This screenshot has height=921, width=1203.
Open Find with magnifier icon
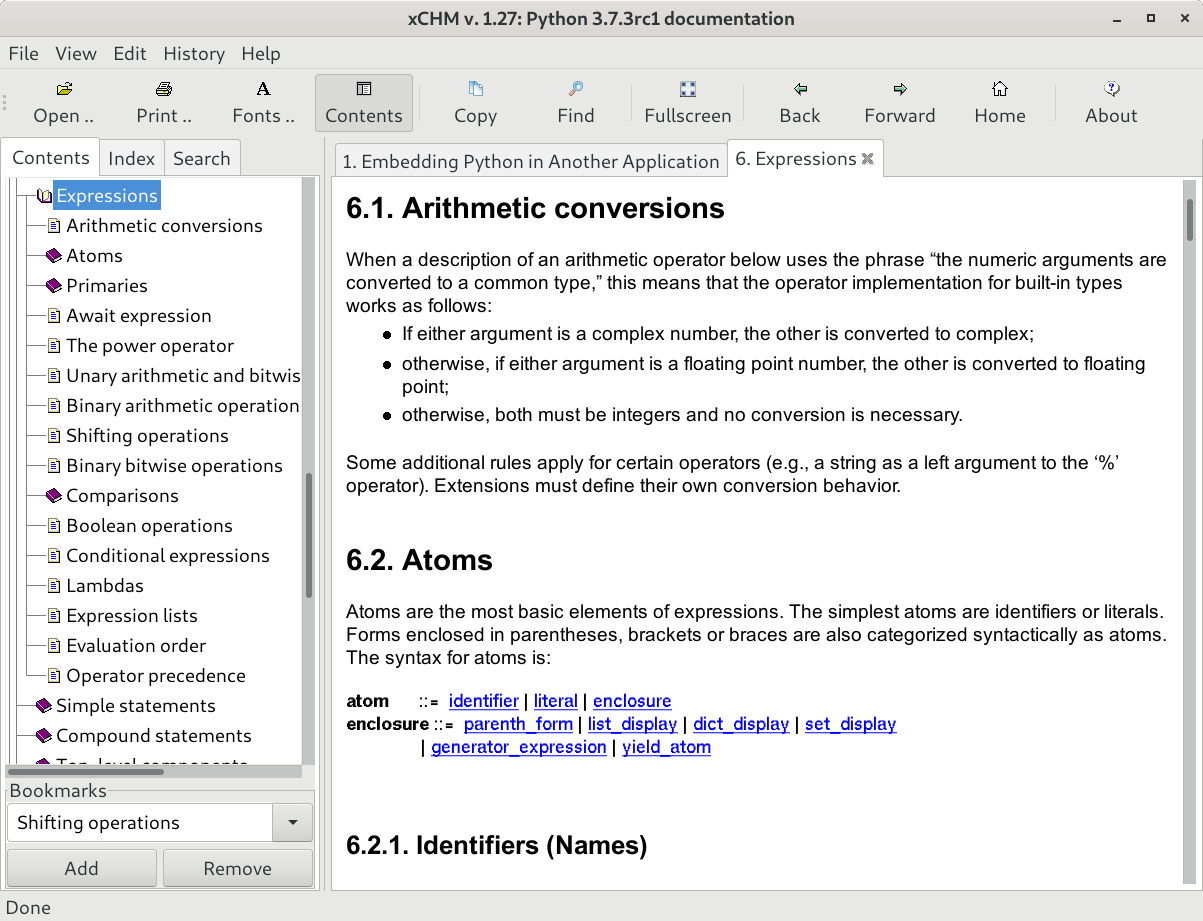tap(576, 90)
